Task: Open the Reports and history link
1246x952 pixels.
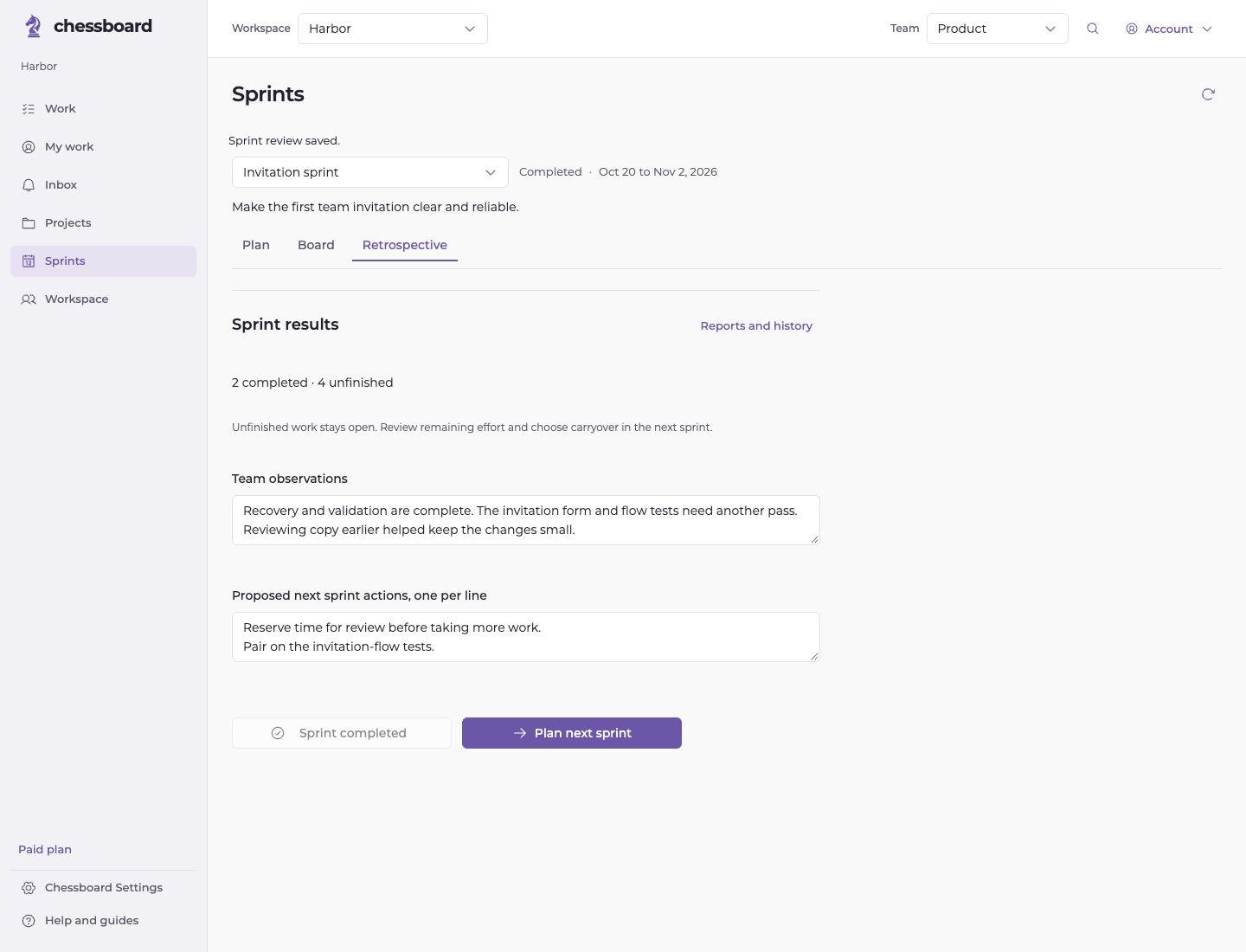Action: click(x=756, y=326)
